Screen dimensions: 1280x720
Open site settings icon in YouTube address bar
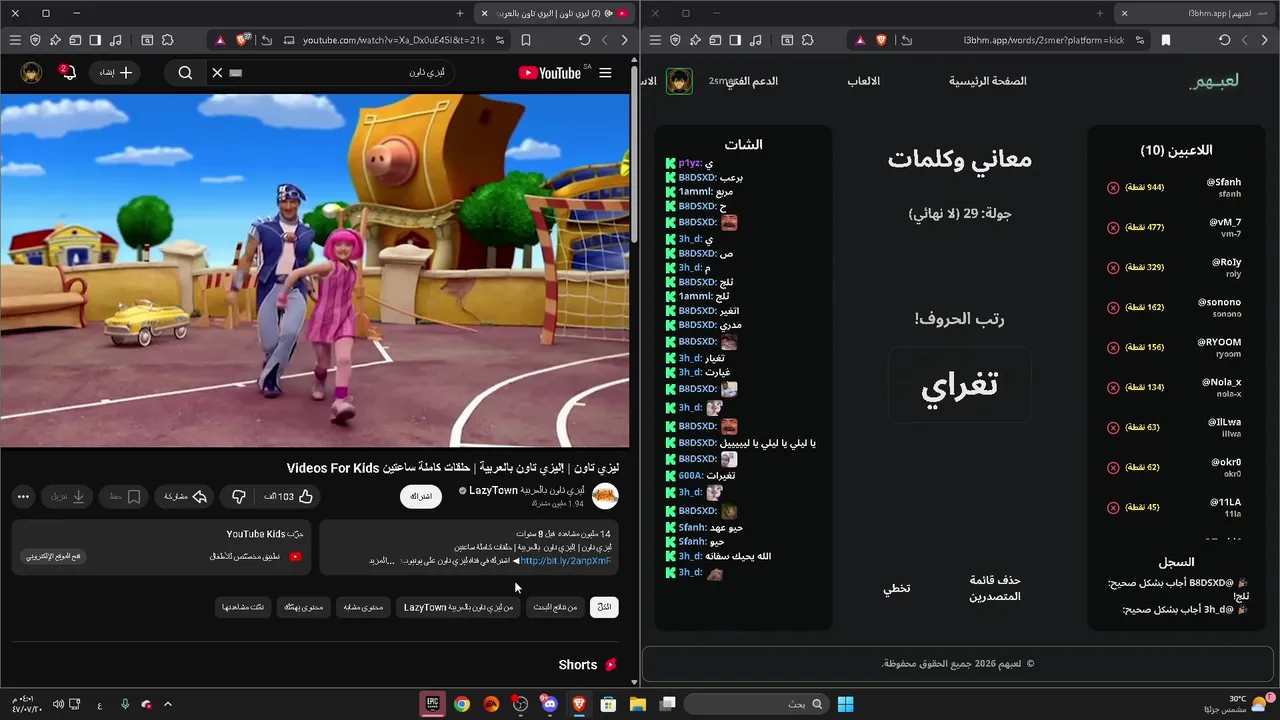(x=498, y=40)
